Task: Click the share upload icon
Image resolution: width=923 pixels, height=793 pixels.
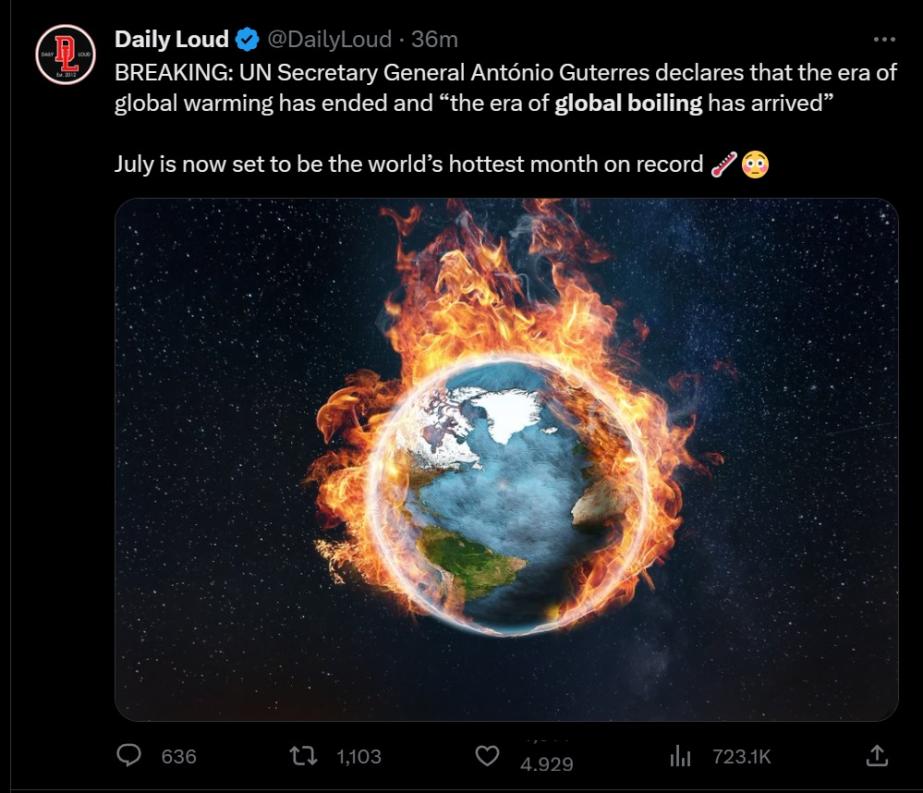Action: [x=876, y=756]
